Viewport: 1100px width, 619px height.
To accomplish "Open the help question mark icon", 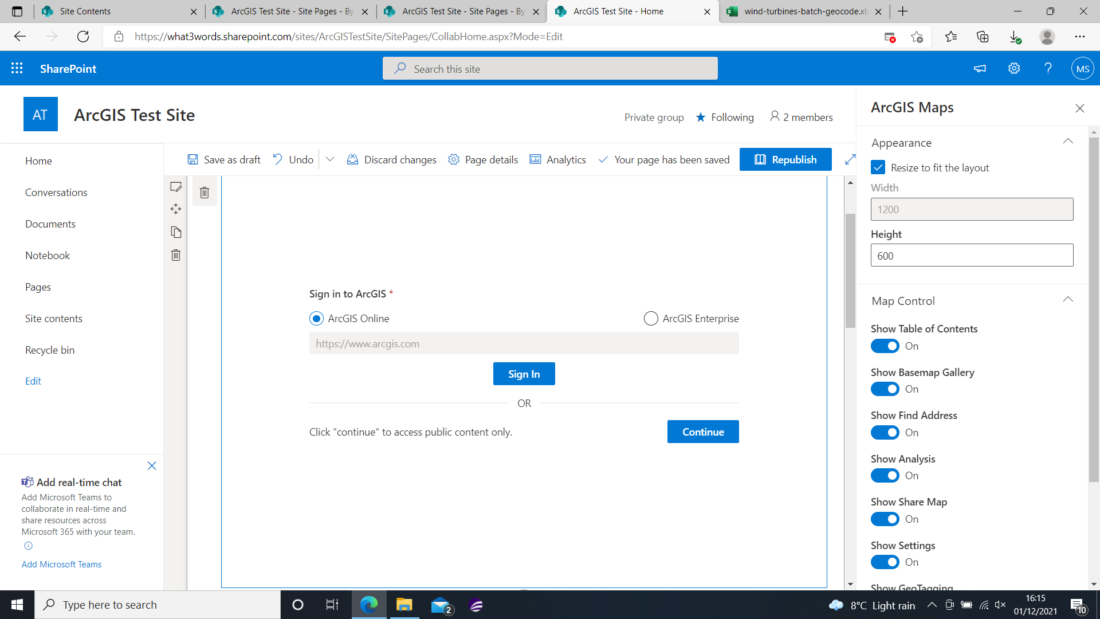I will coord(1047,68).
